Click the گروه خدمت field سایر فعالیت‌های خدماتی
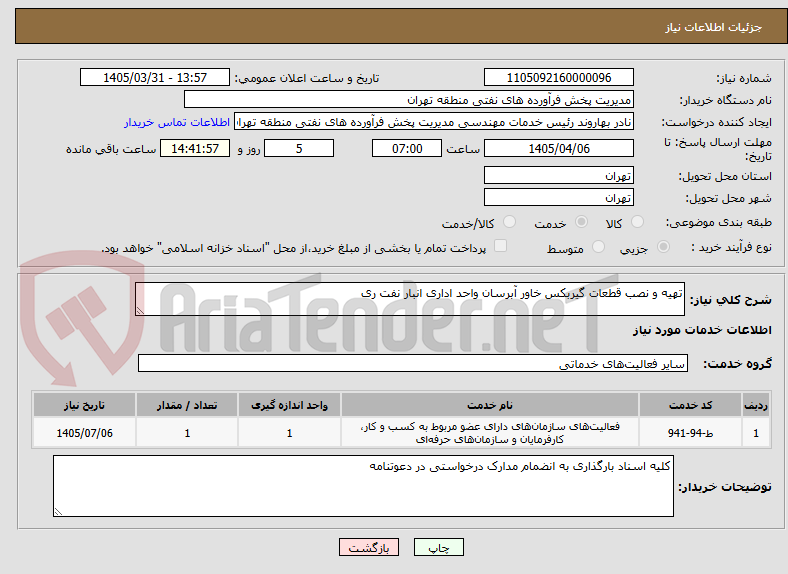This screenshot has width=788, height=574. 413,363
